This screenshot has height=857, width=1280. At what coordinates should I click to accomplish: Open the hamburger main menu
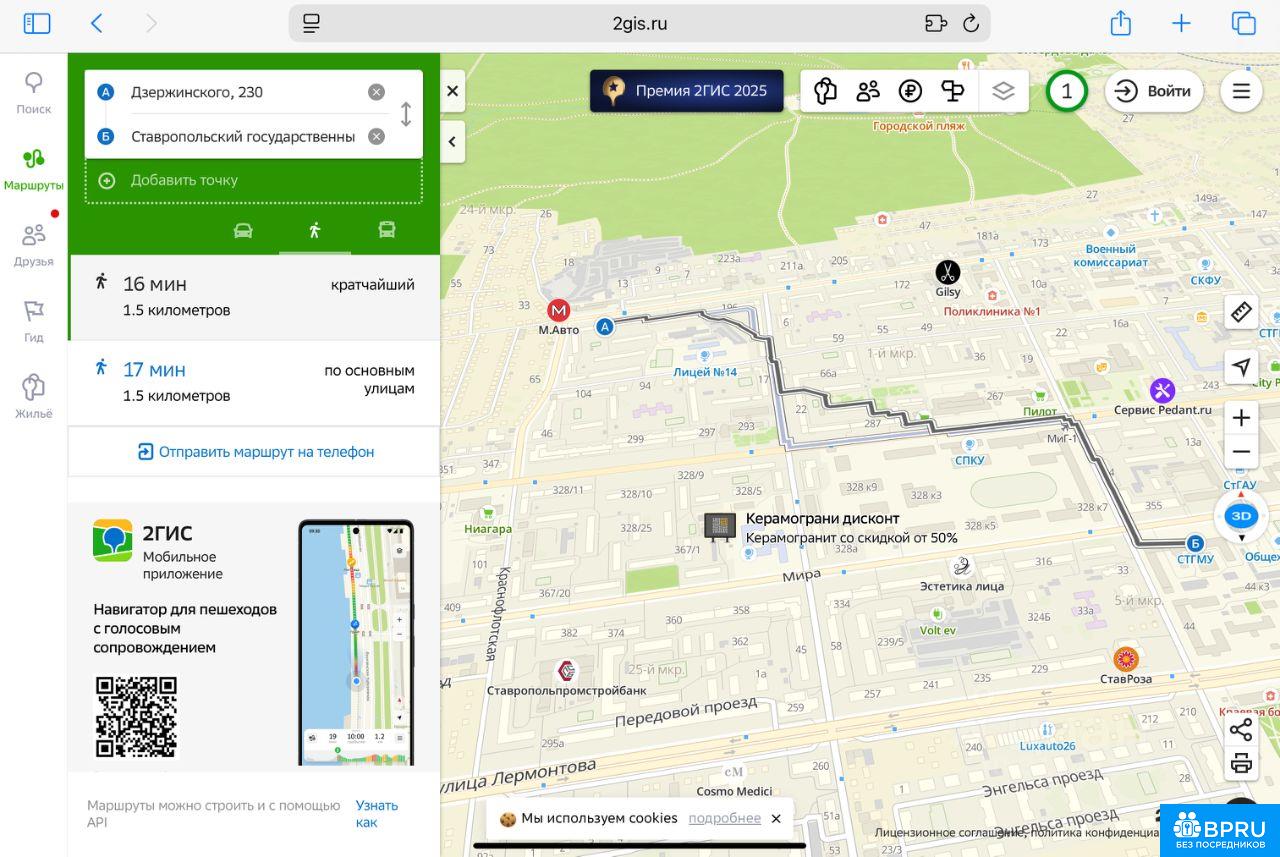[1241, 91]
